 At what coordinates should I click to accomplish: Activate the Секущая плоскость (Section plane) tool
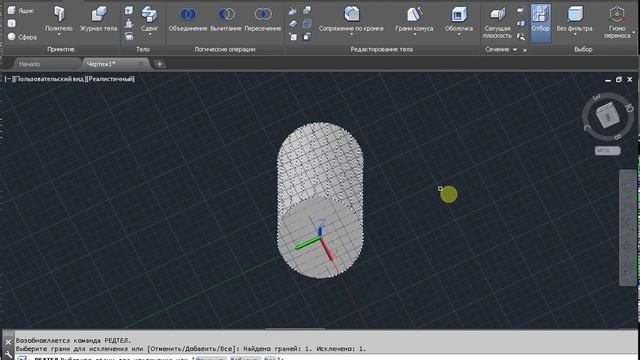[x=497, y=22]
